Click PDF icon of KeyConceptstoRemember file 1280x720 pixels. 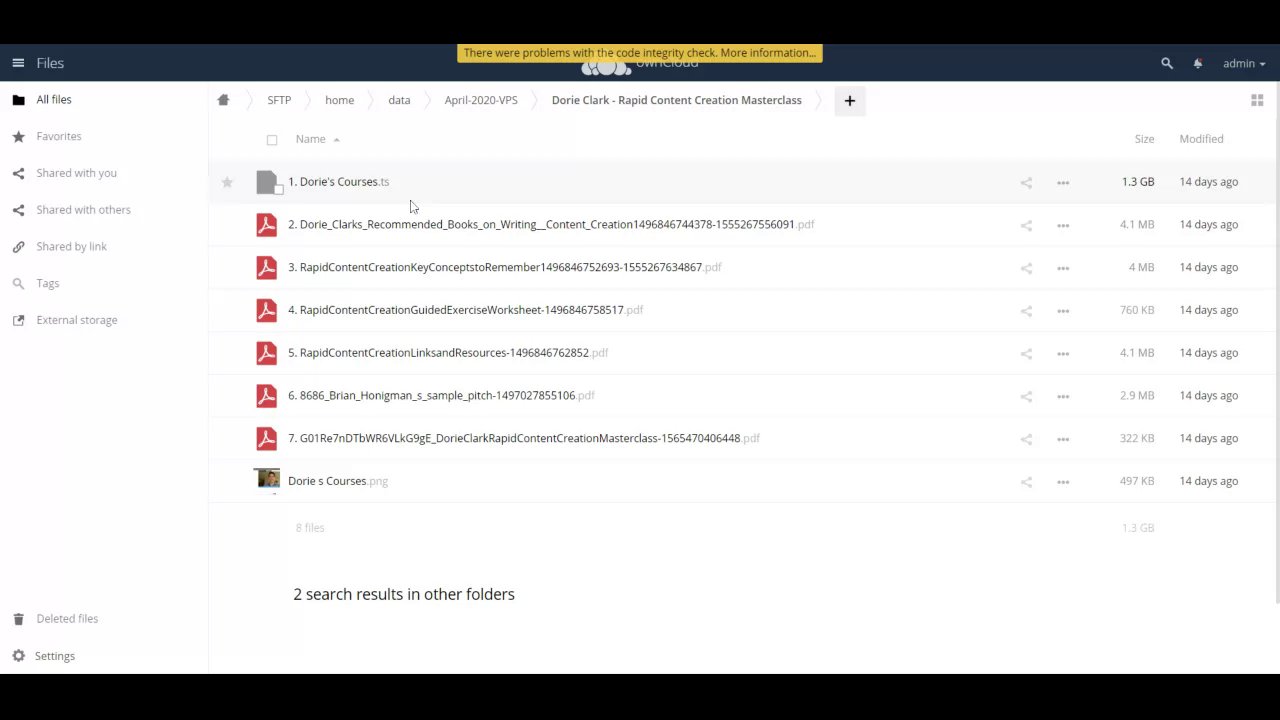click(x=266, y=268)
